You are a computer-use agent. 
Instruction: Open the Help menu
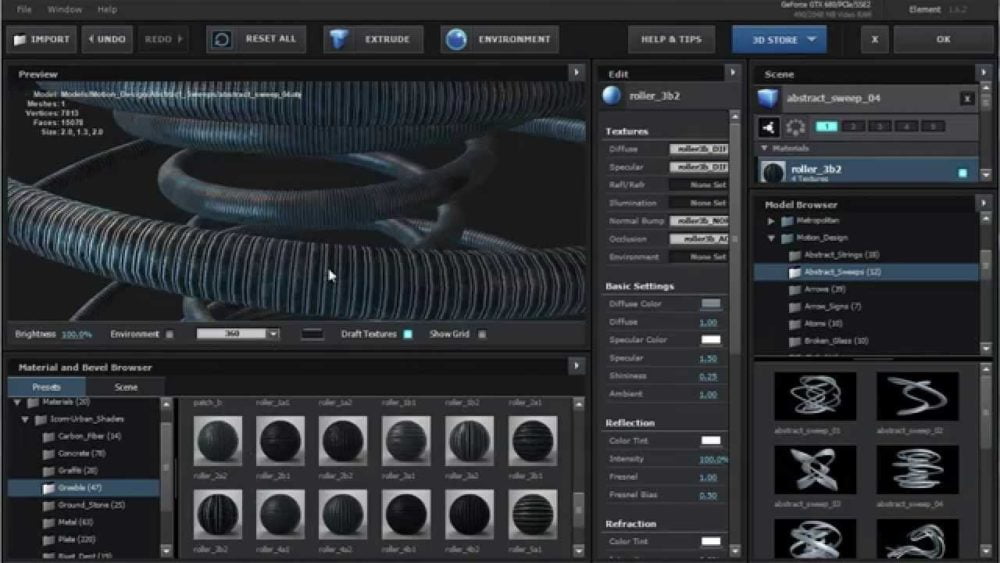[x=107, y=10]
